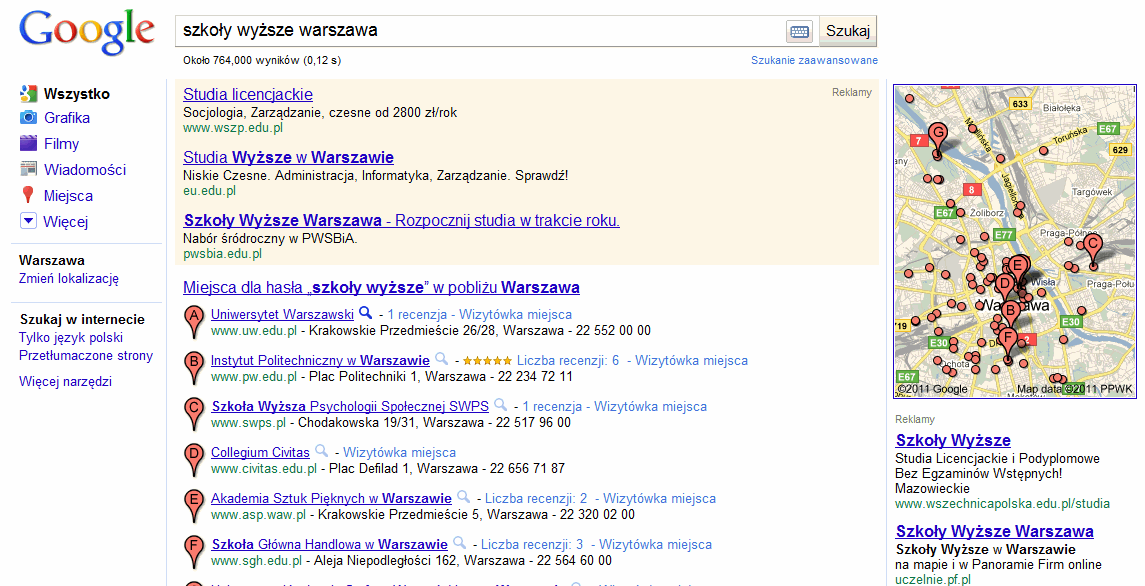Click the Google logo
Viewport: 1145px width, 586px height.
coord(86,34)
